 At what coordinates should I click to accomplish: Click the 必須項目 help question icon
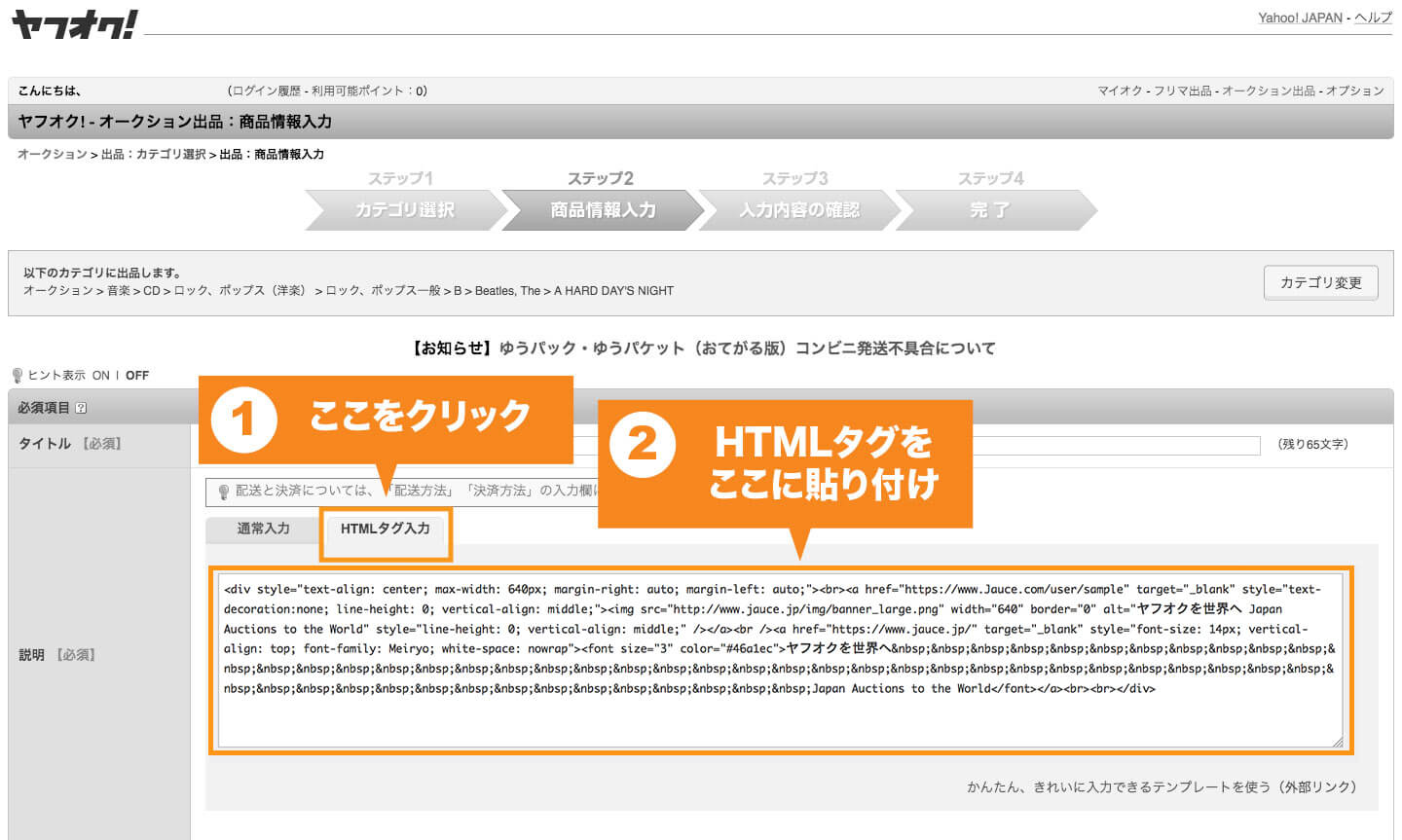point(81,408)
